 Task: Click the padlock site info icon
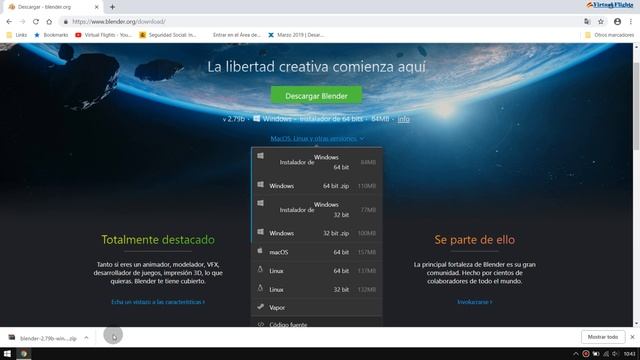point(65,22)
